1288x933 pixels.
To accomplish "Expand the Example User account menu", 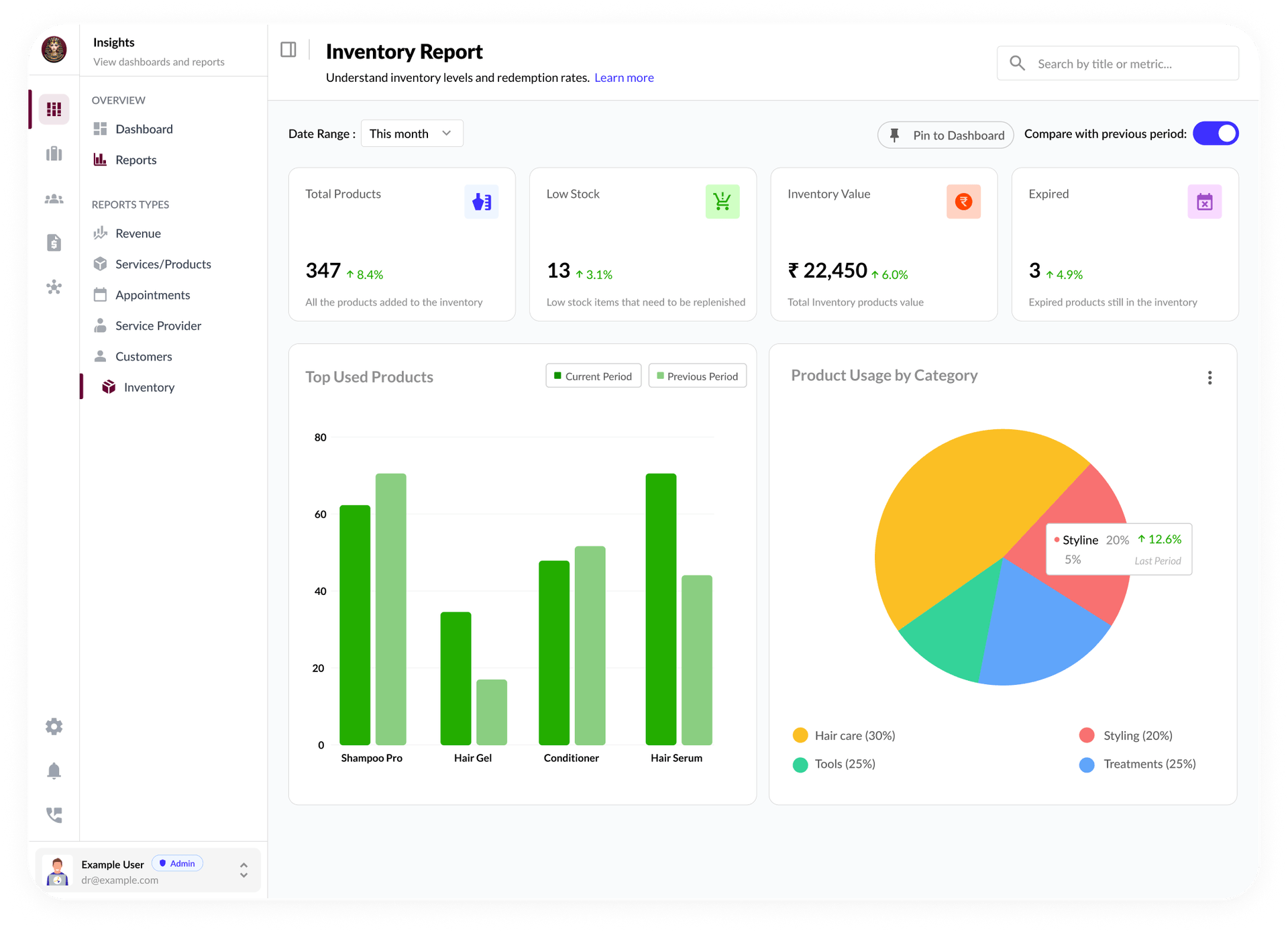I will [243, 870].
